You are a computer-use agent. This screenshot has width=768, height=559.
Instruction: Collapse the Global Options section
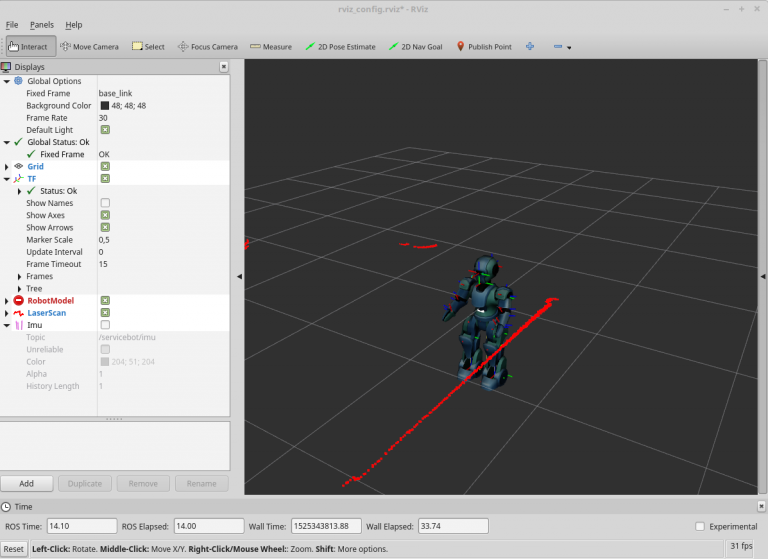[7, 81]
